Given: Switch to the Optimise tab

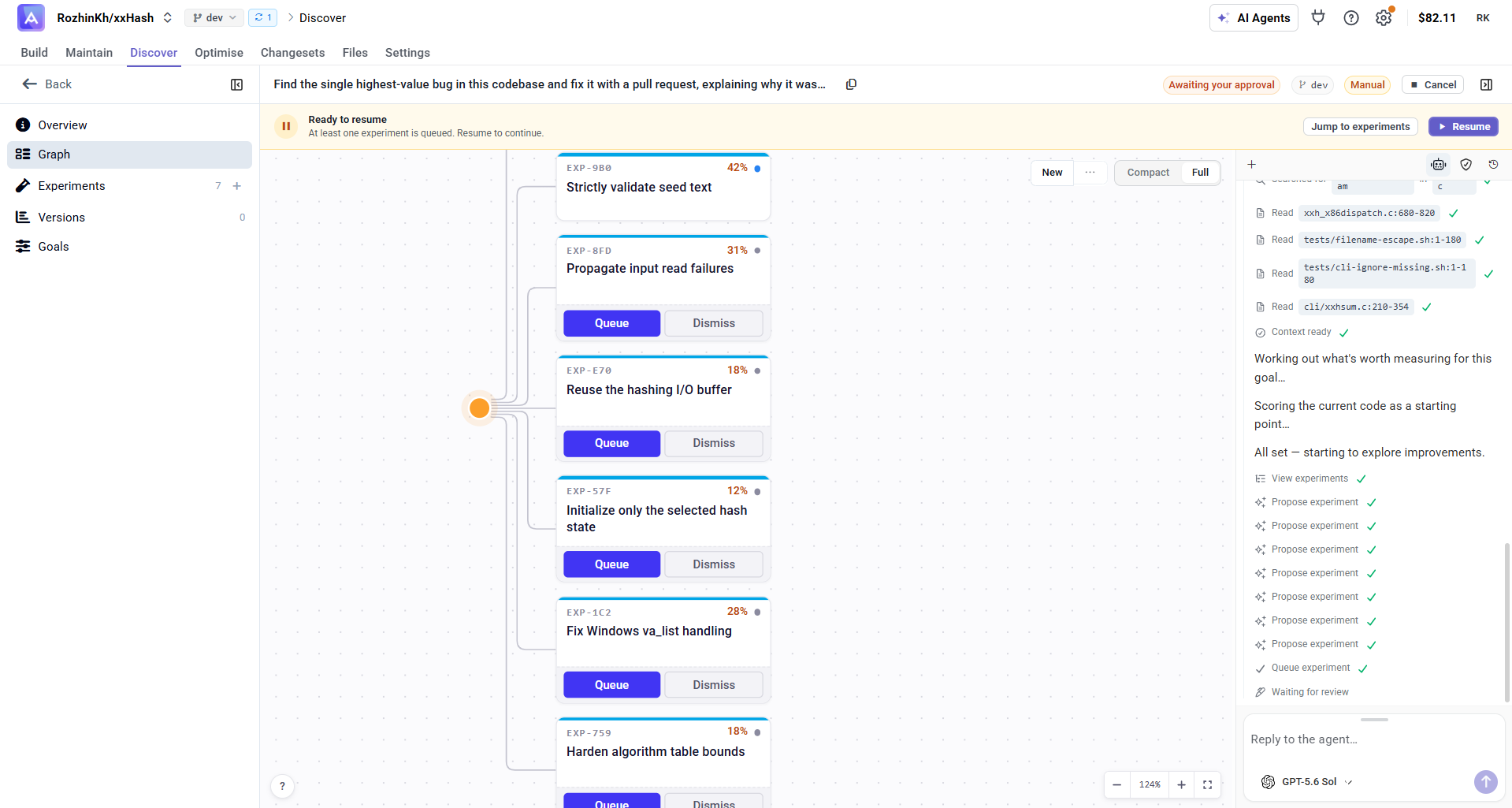Looking at the screenshot, I should pos(219,52).
